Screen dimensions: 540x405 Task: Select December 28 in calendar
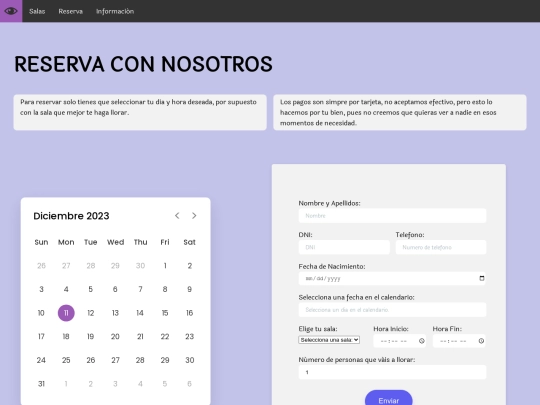coord(140,360)
